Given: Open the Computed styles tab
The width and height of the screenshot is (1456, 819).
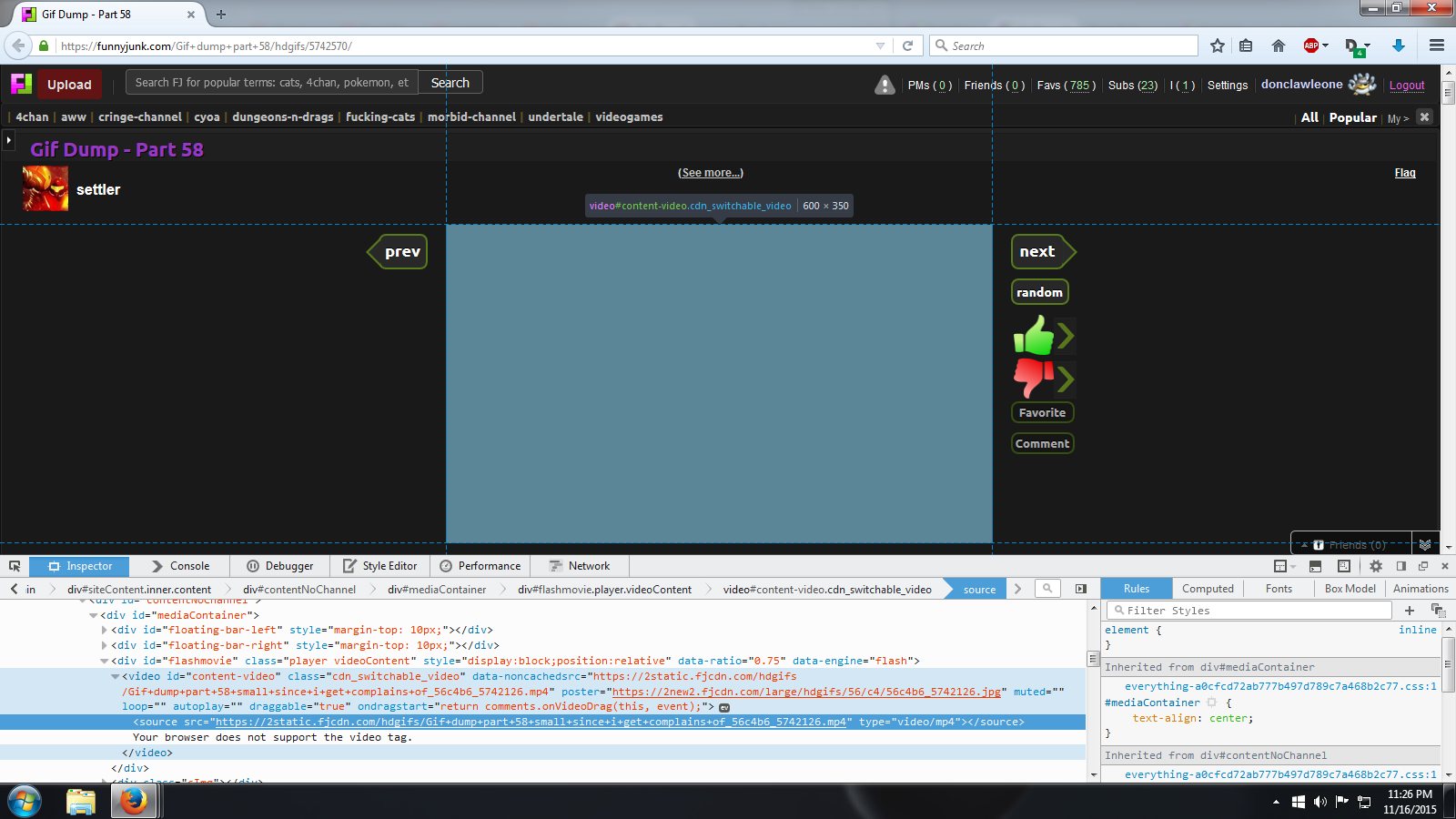Looking at the screenshot, I should pyautogui.click(x=1208, y=589).
